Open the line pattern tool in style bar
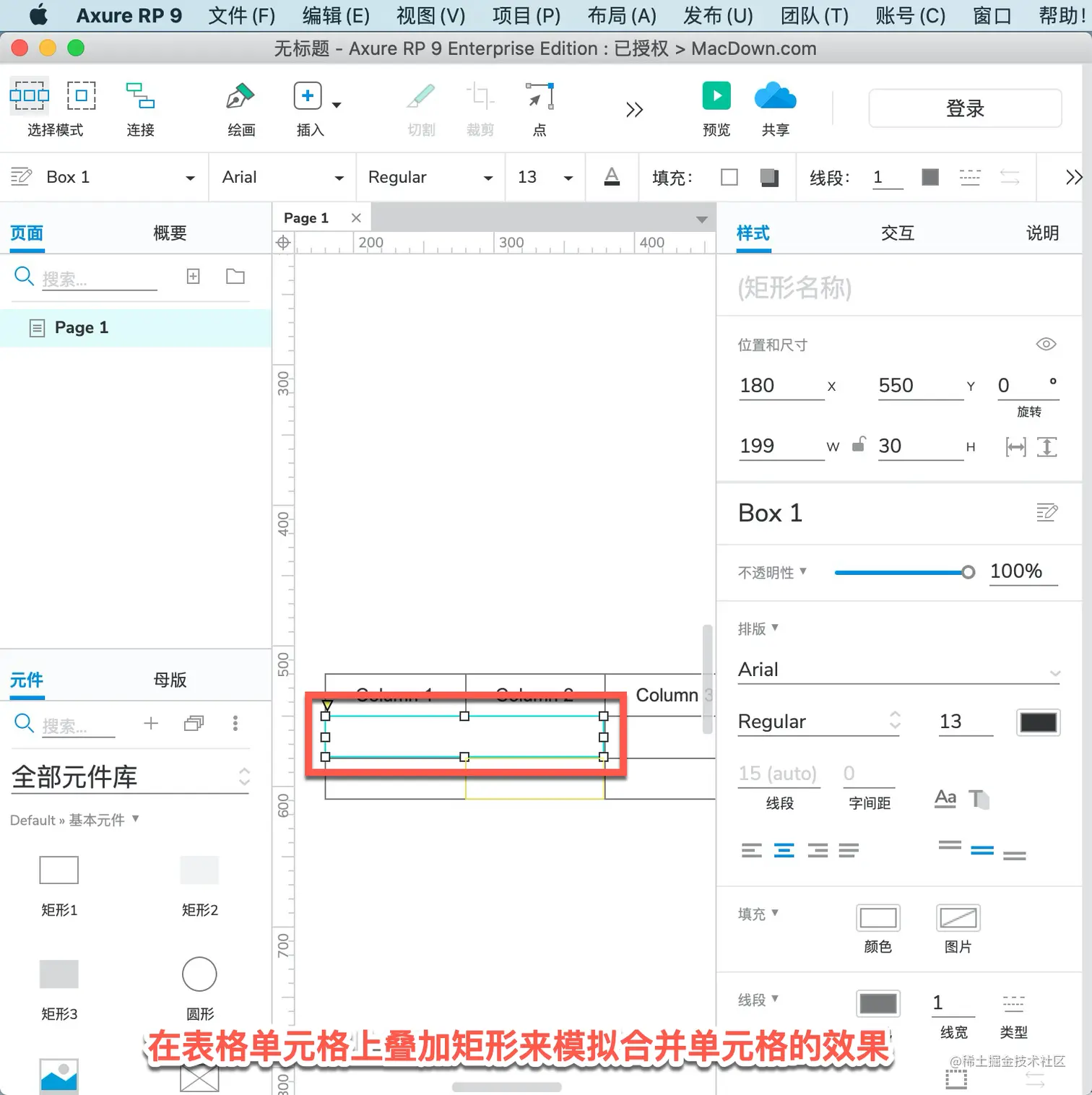The width and height of the screenshot is (1092, 1095). point(970,177)
